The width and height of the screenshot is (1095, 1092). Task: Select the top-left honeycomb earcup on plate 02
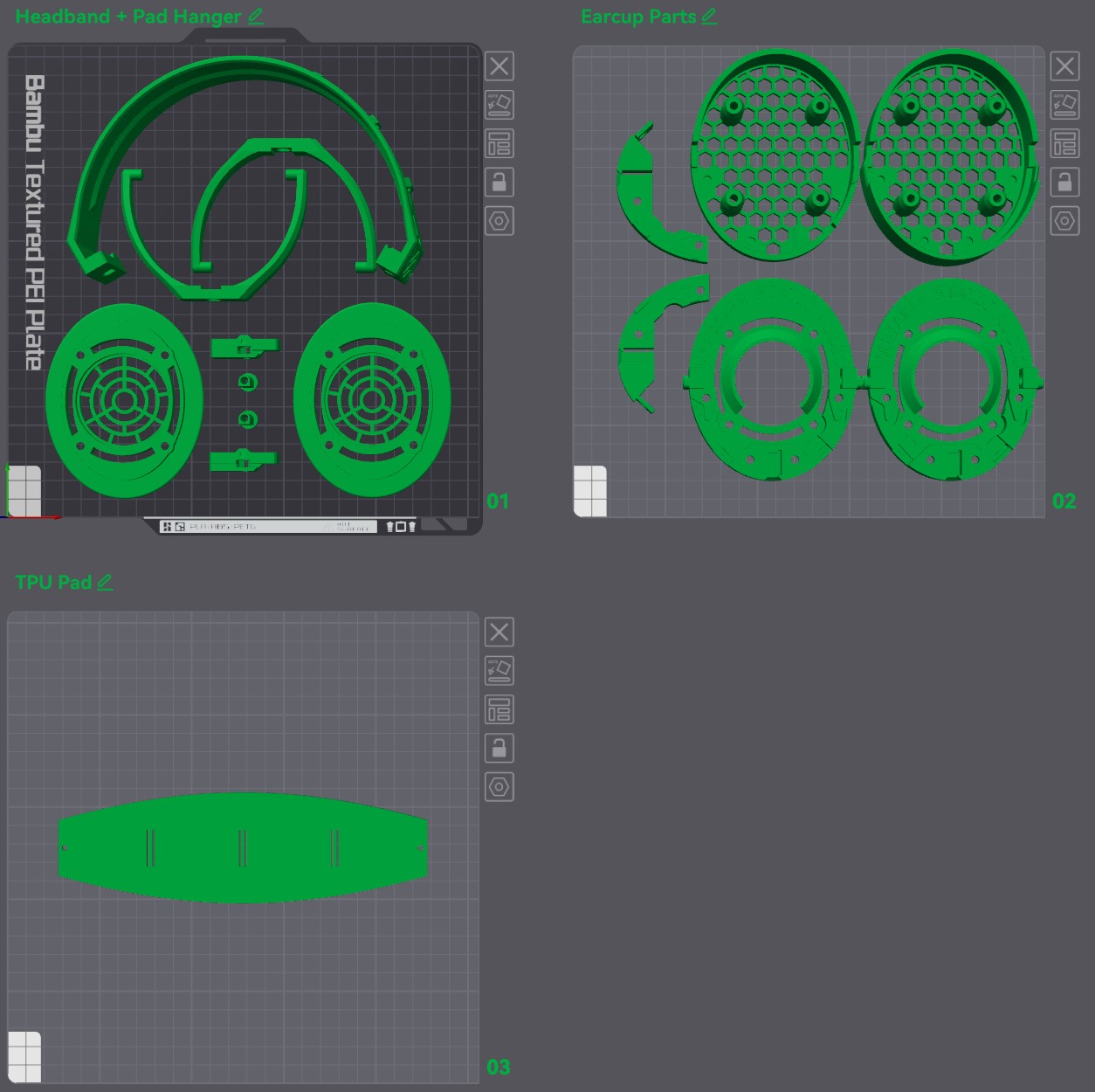[x=774, y=157]
